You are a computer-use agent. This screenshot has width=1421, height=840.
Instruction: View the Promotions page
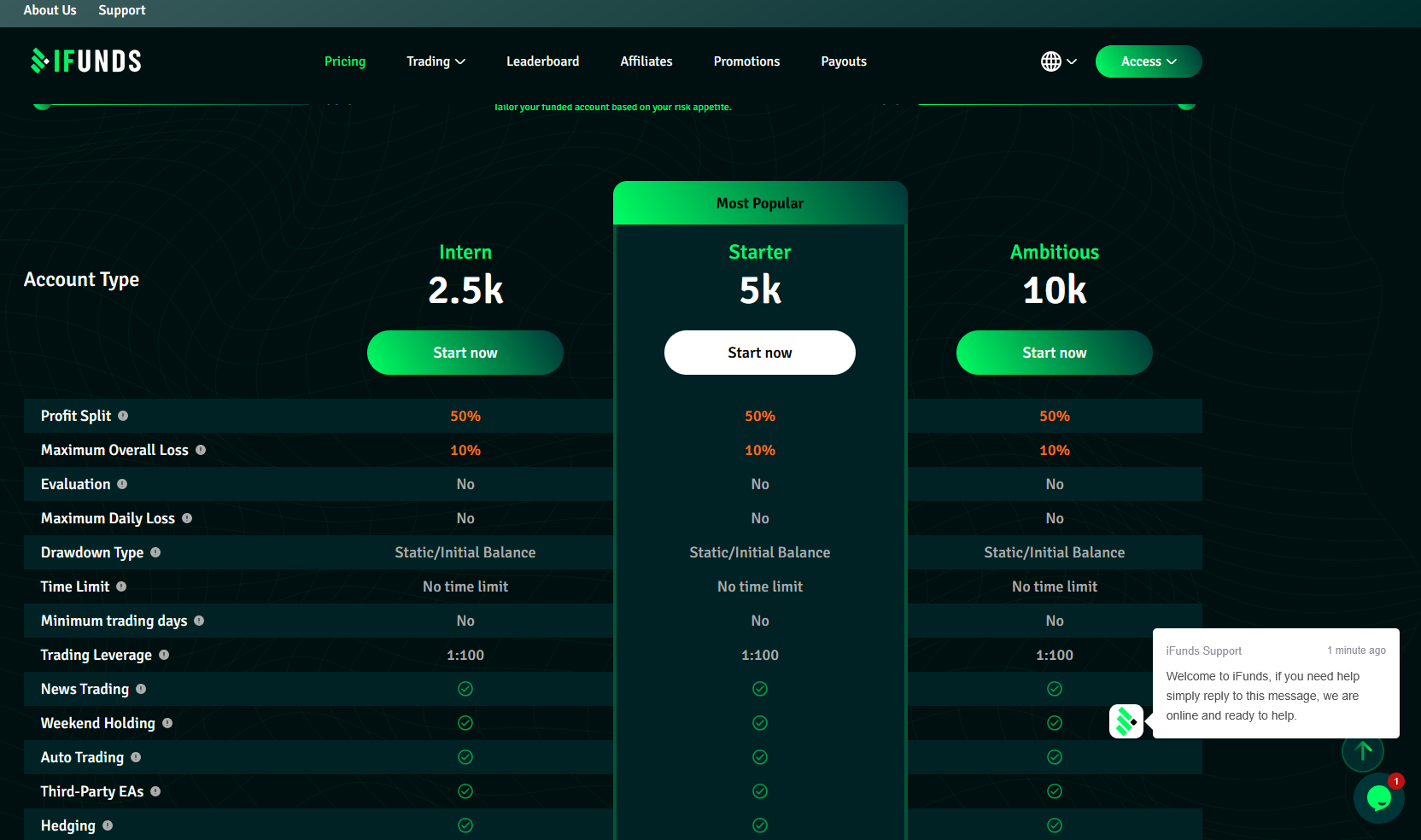pos(746,61)
